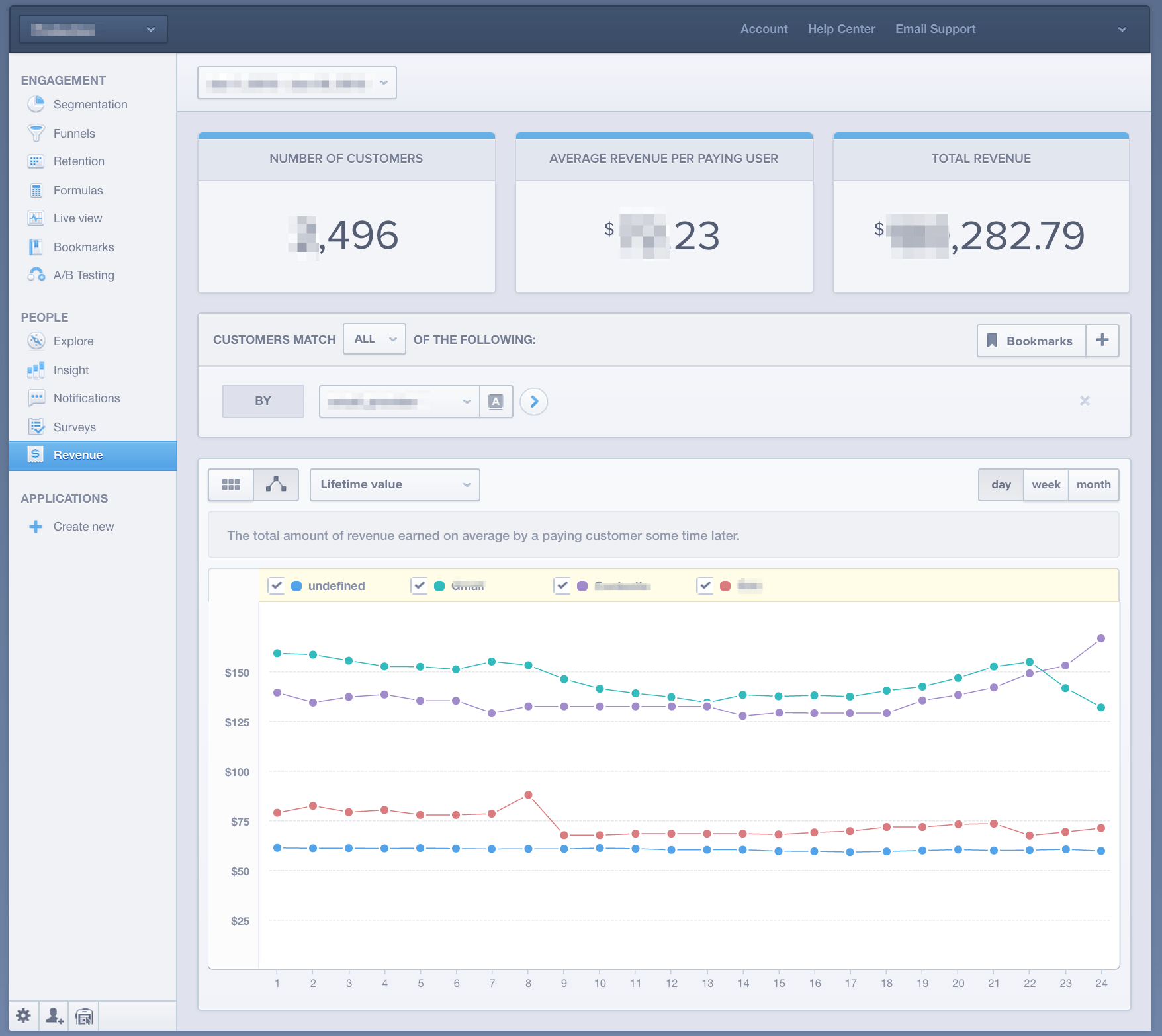This screenshot has width=1162, height=1036.
Task: Click purple data point at day 24
Action: tap(1101, 638)
